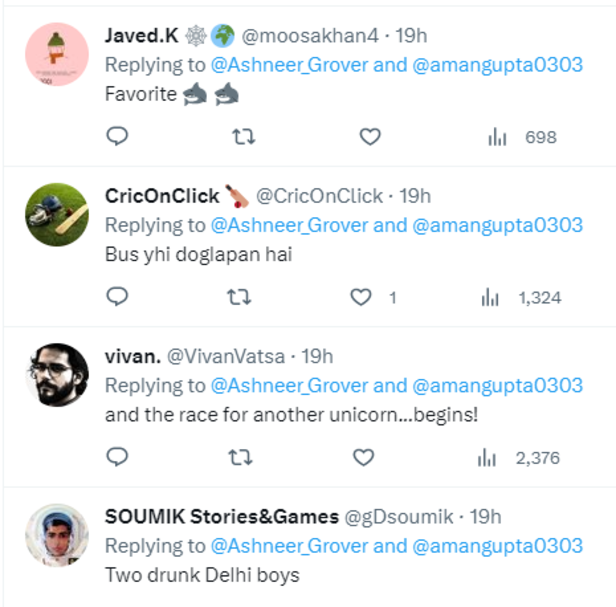Retweet vivan's unicorn tweet
The image size is (616, 607).
click(242, 457)
